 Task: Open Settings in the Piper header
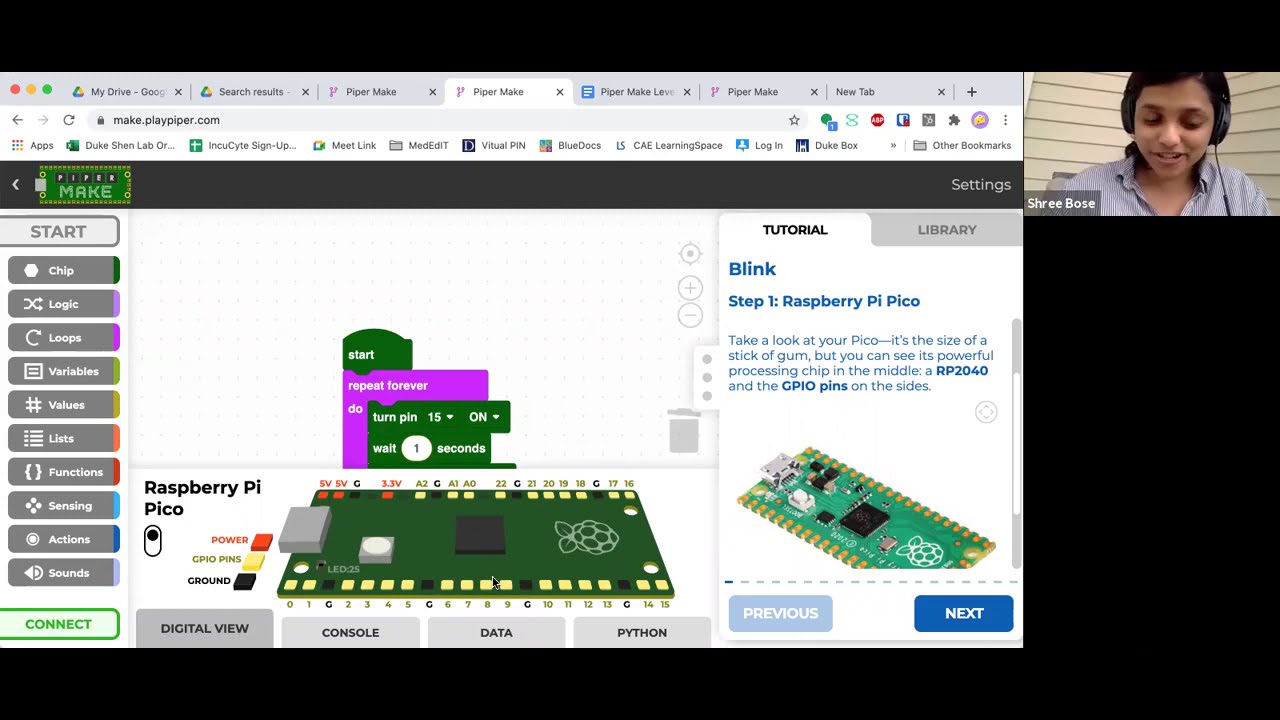[981, 185]
